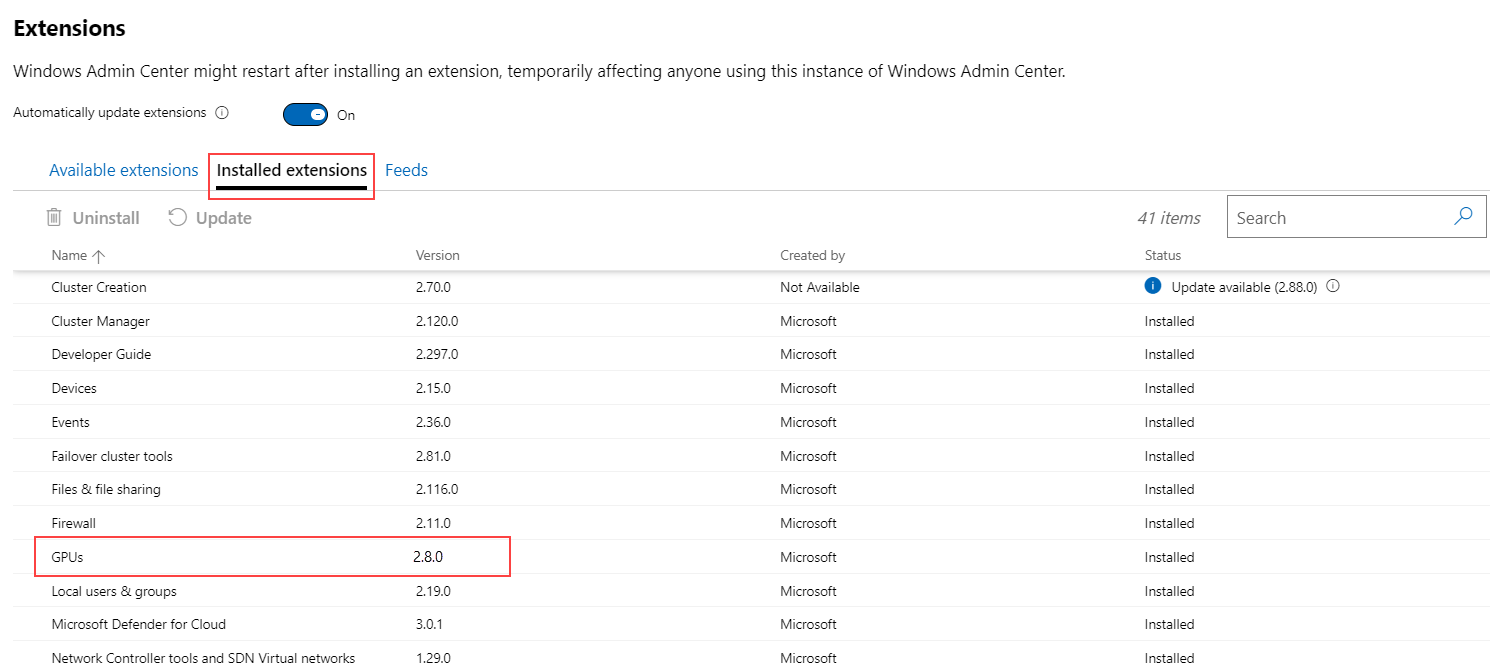Viewport: 1490px width, 667px height.
Task: Select the Installed extensions tab
Action: pyautogui.click(x=292, y=170)
